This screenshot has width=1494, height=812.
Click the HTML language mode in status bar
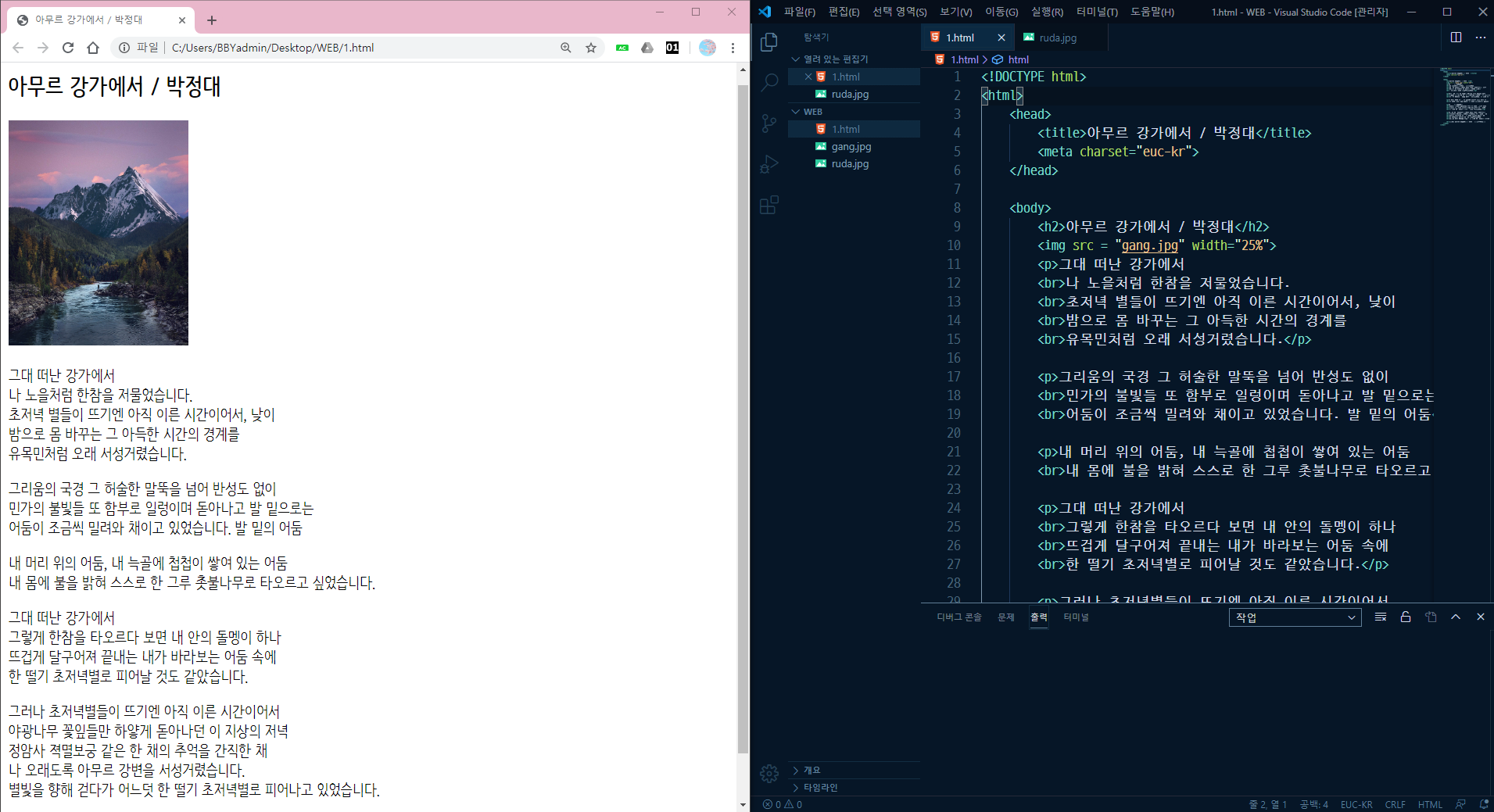[x=1430, y=804]
